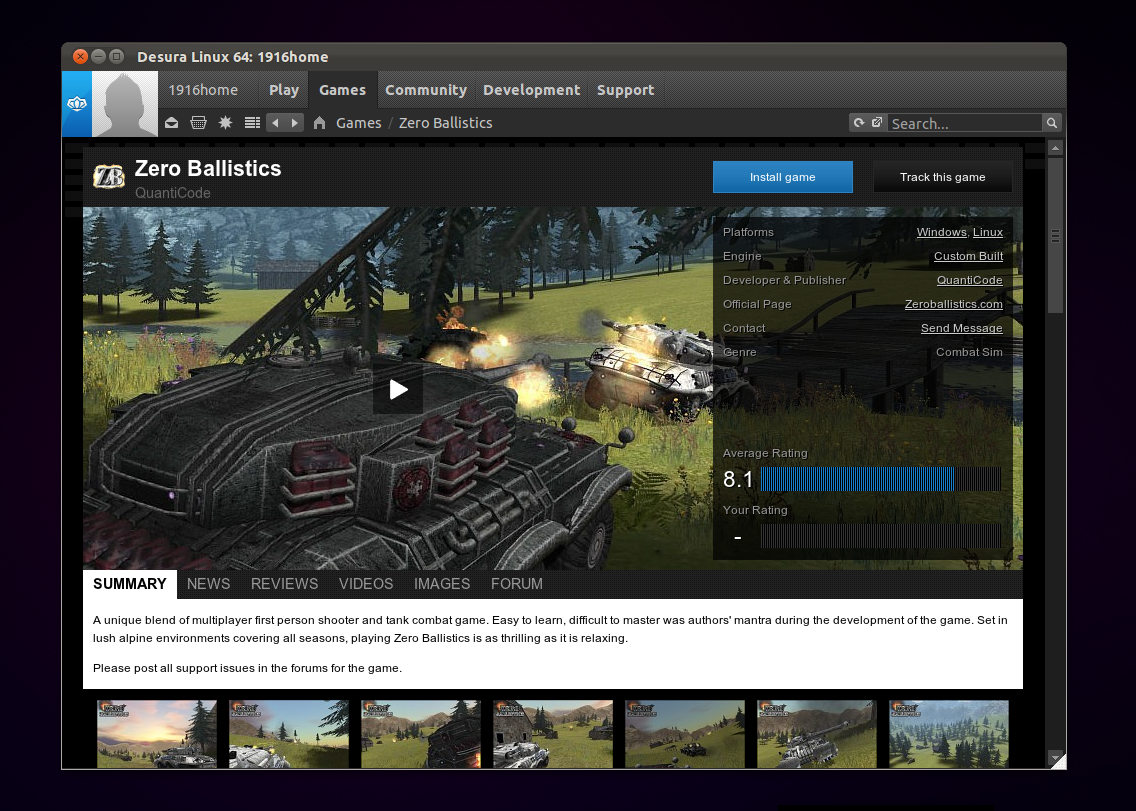Switch to the NEWS tab
The width and height of the screenshot is (1136, 811).
(209, 584)
